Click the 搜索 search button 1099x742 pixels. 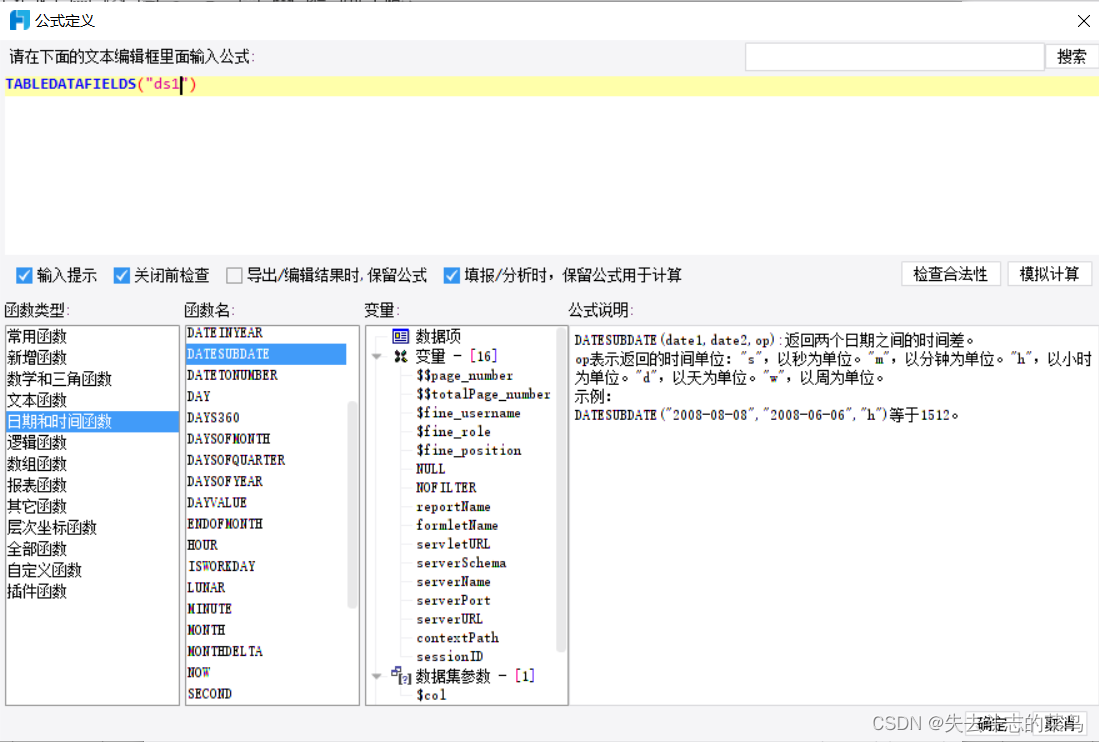pos(1071,56)
